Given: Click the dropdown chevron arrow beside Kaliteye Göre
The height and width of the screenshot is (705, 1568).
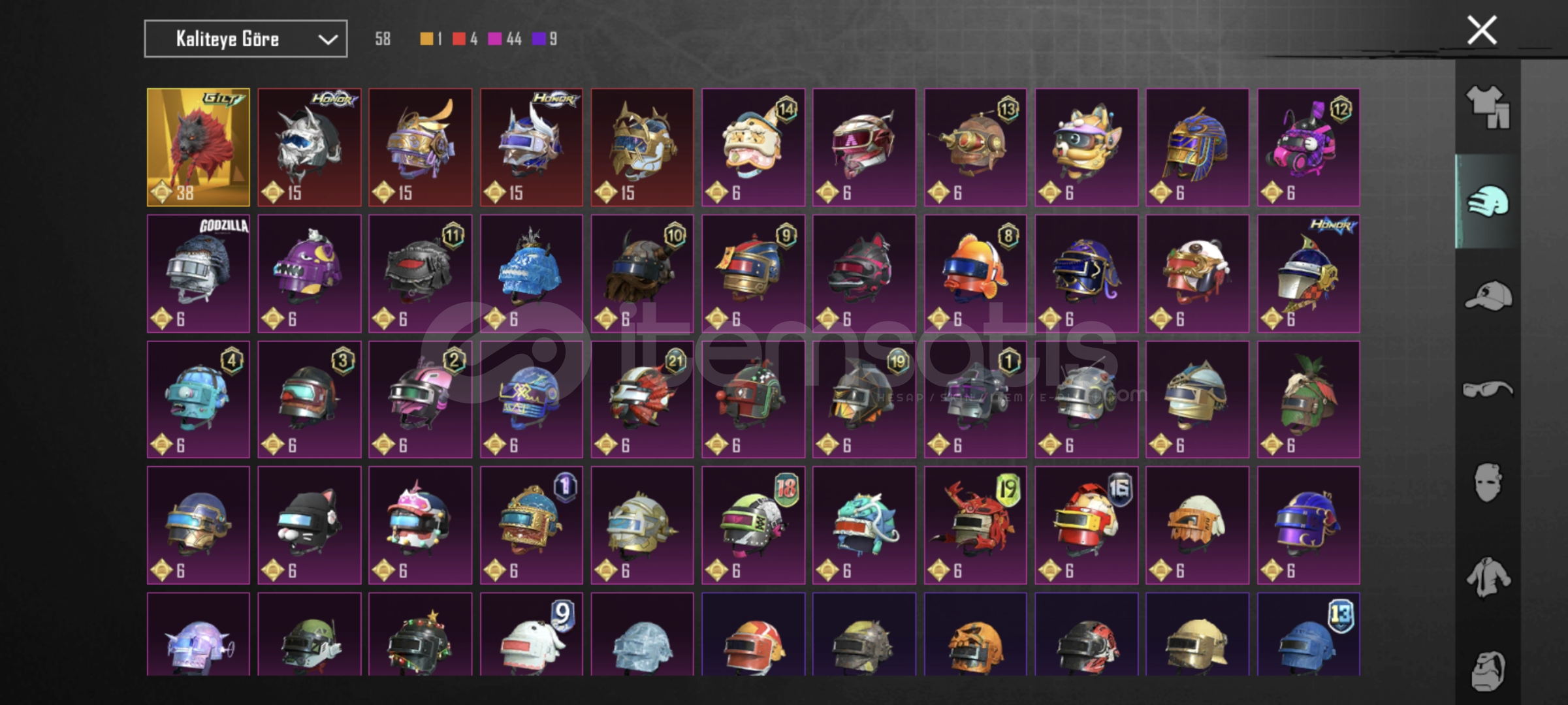Looking at the screenshot, I should [x=328, y=40].
